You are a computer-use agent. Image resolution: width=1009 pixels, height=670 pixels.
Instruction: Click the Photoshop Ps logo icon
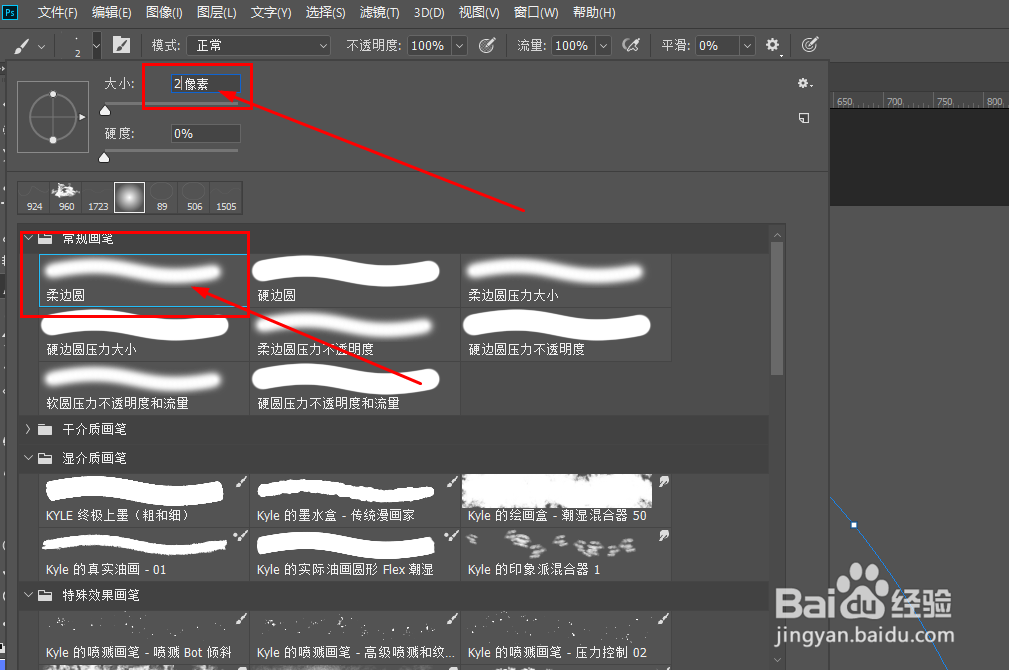(x=10, y=12)
